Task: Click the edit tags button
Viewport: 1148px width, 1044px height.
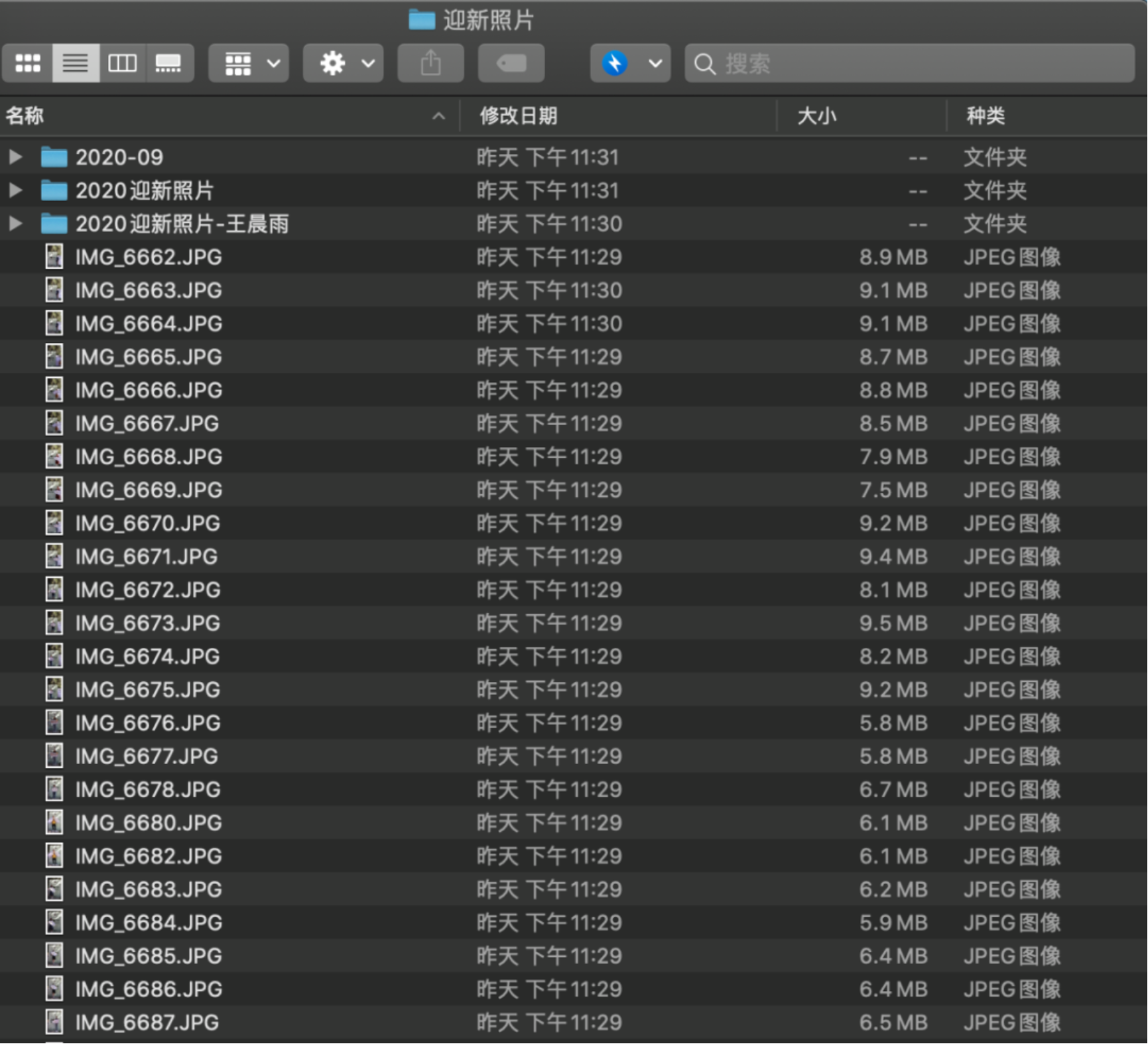Action: coord(511,64)
